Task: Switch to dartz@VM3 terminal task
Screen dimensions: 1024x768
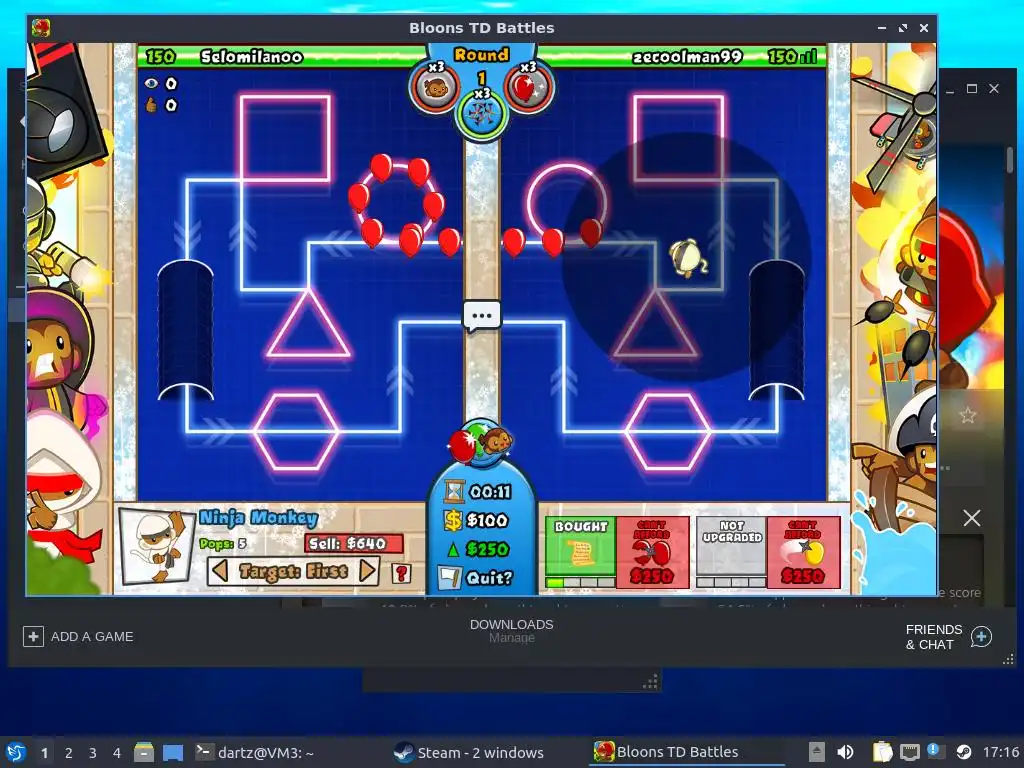Action: pos(255,752)
